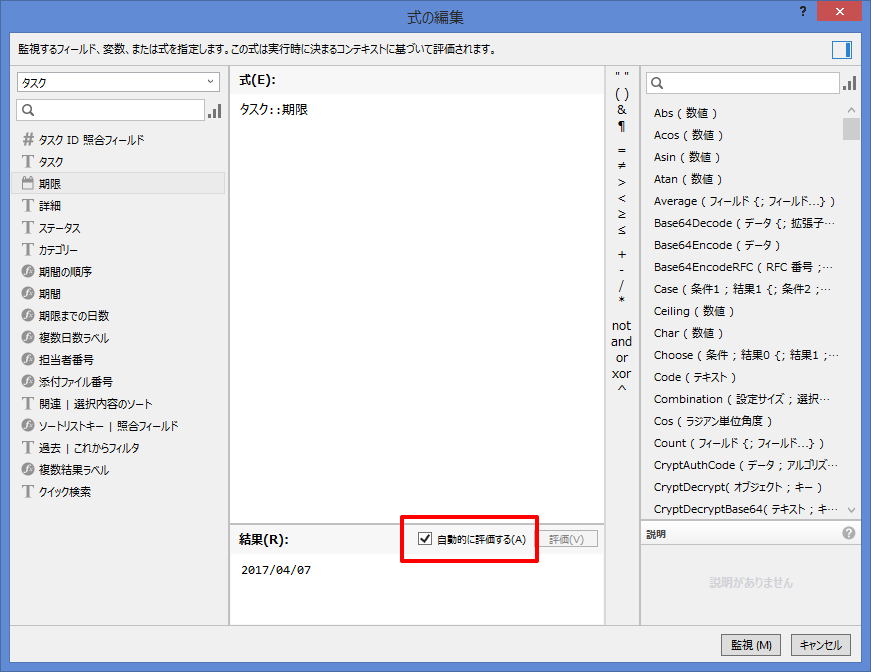Choose the Case function
This screenshot has width=871, height=672.
point(743,289)
